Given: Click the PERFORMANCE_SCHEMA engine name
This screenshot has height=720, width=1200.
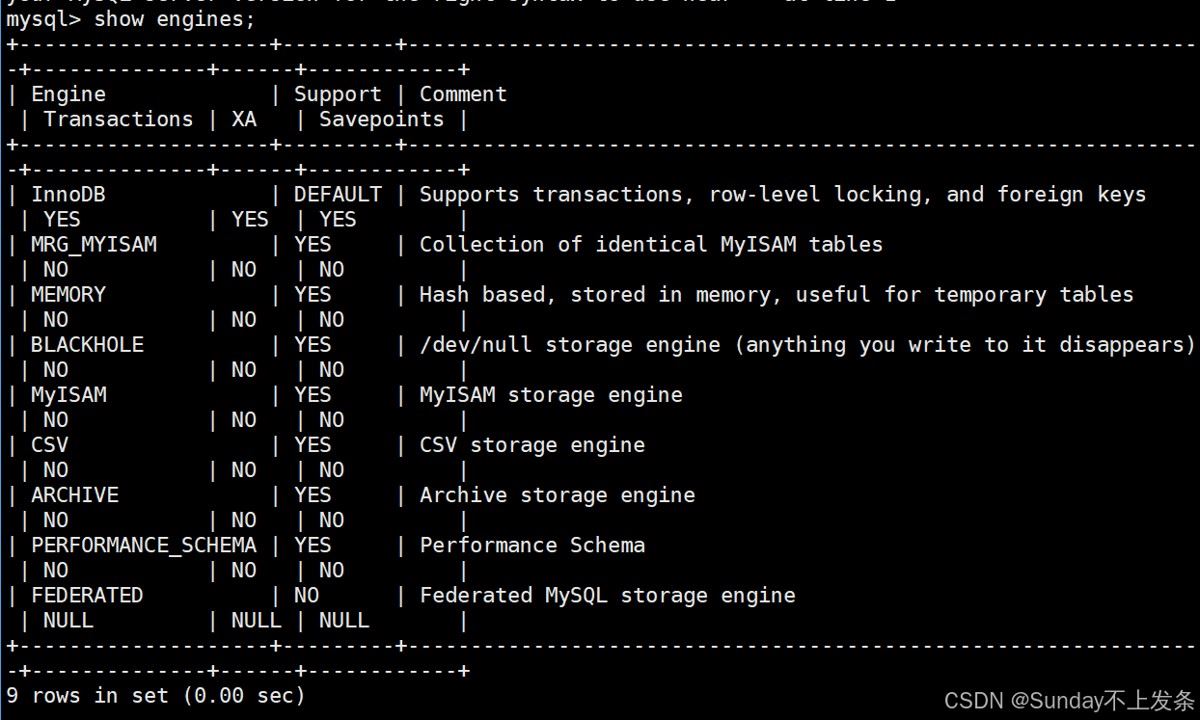Looking at the screenshot, I should pos(143,545).
